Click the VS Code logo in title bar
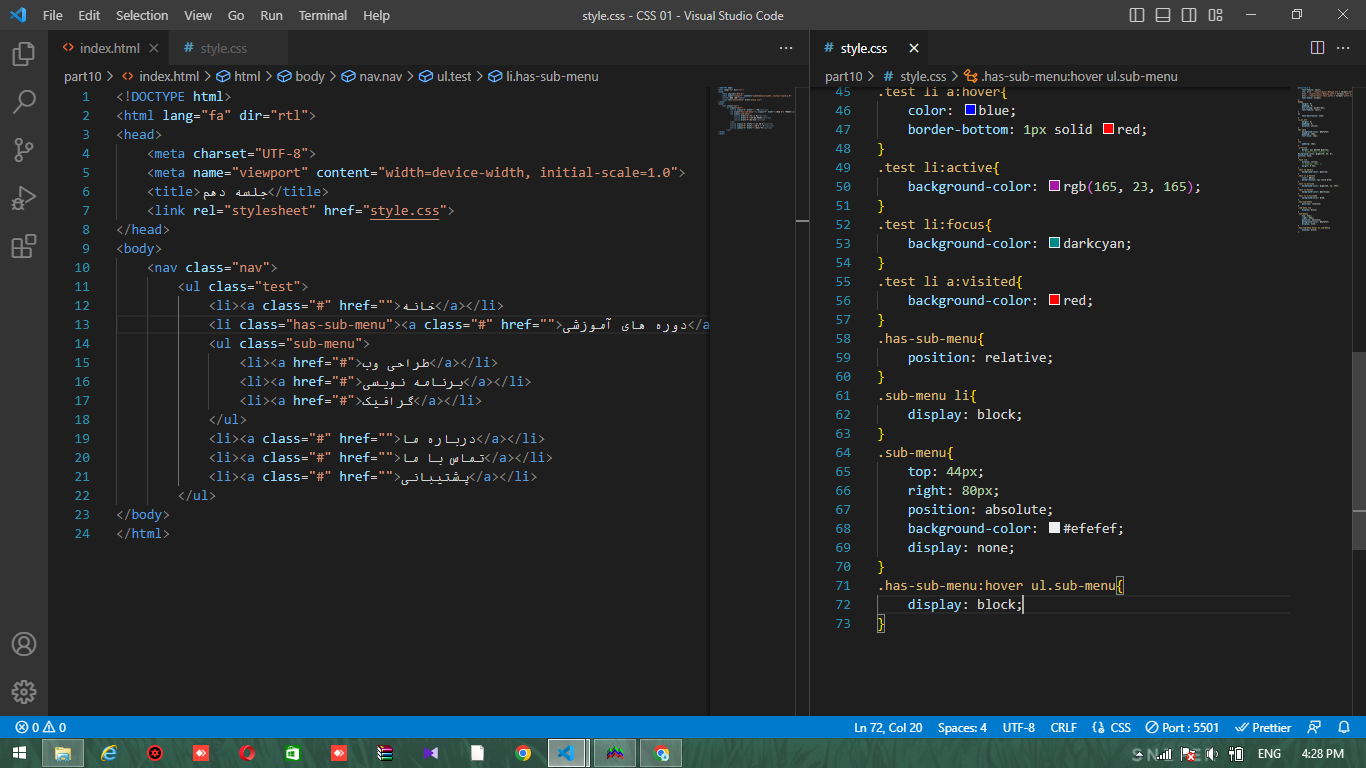The image size is (1366, 768). 17,15
